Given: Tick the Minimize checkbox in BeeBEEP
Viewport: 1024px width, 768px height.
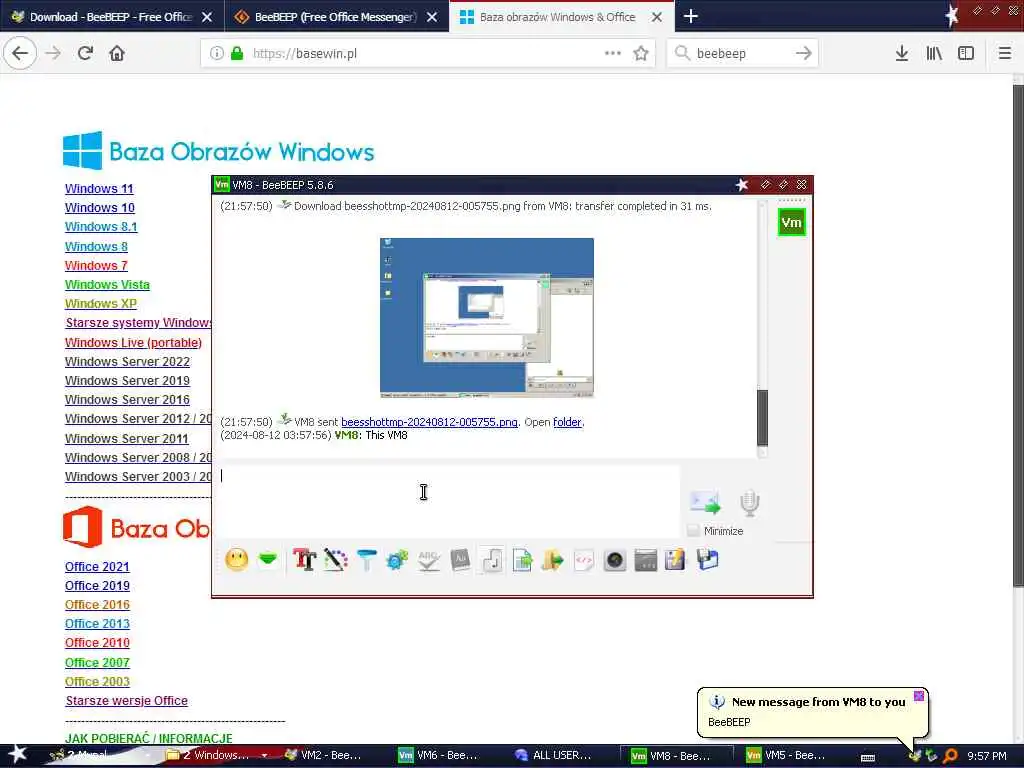Looking at the screenshot, I should click(x=694, y=531).
